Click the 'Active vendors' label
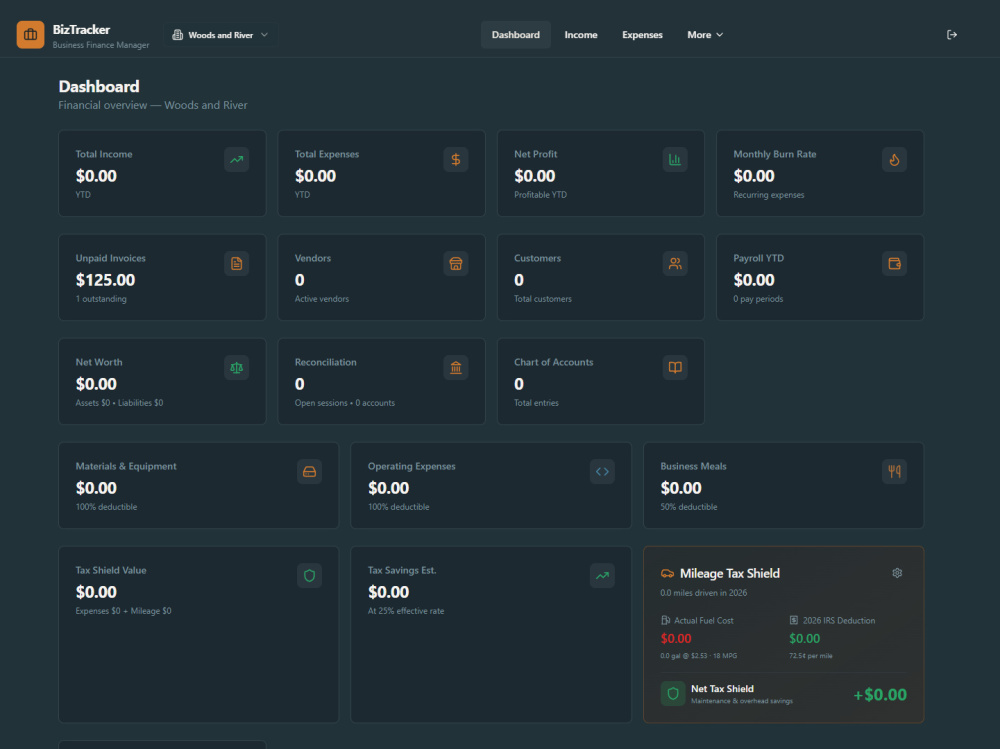The width and height of the screenshot is (1000, 749). tap(321, 299)
